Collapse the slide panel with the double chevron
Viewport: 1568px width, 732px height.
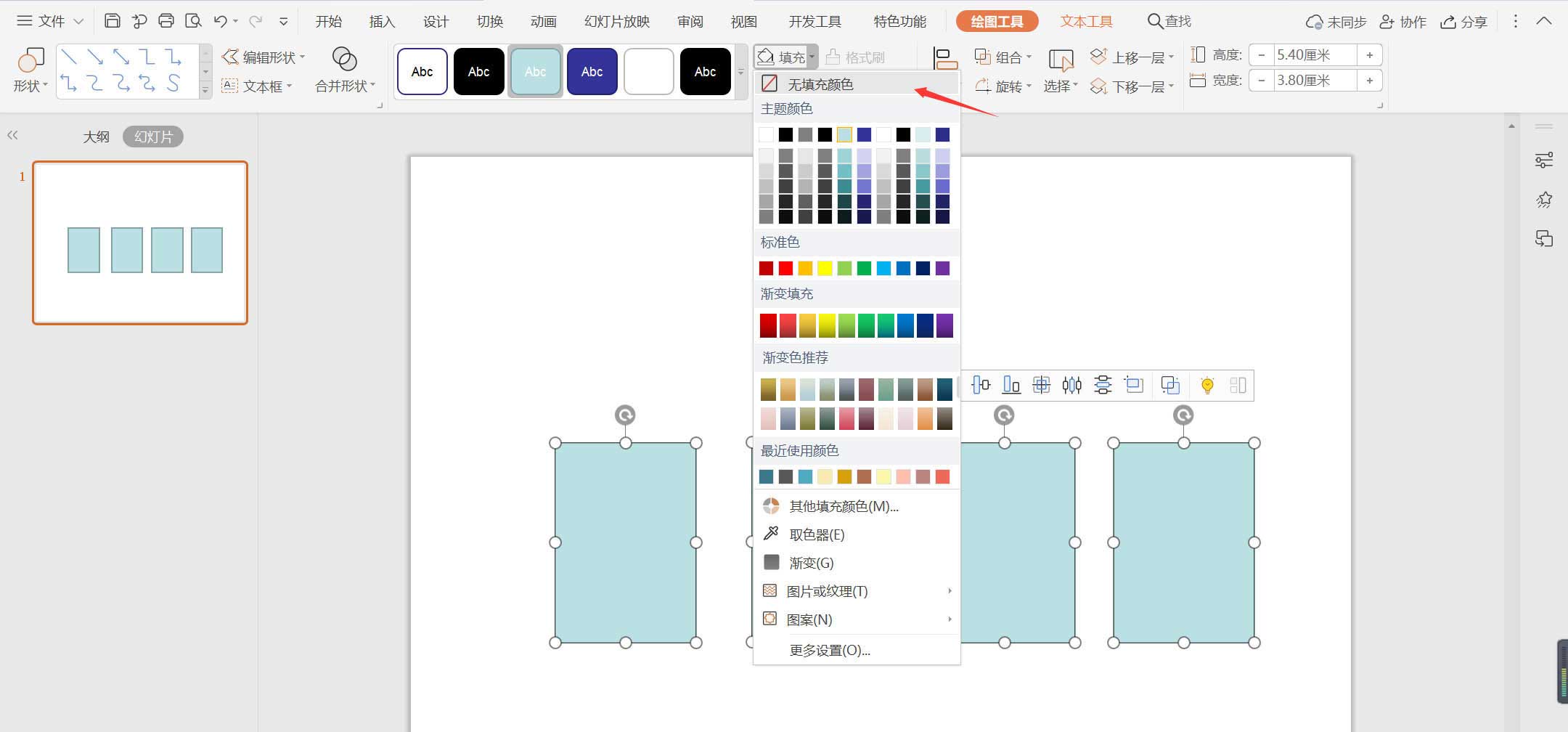pyautogui.click(x=12, y=135)
